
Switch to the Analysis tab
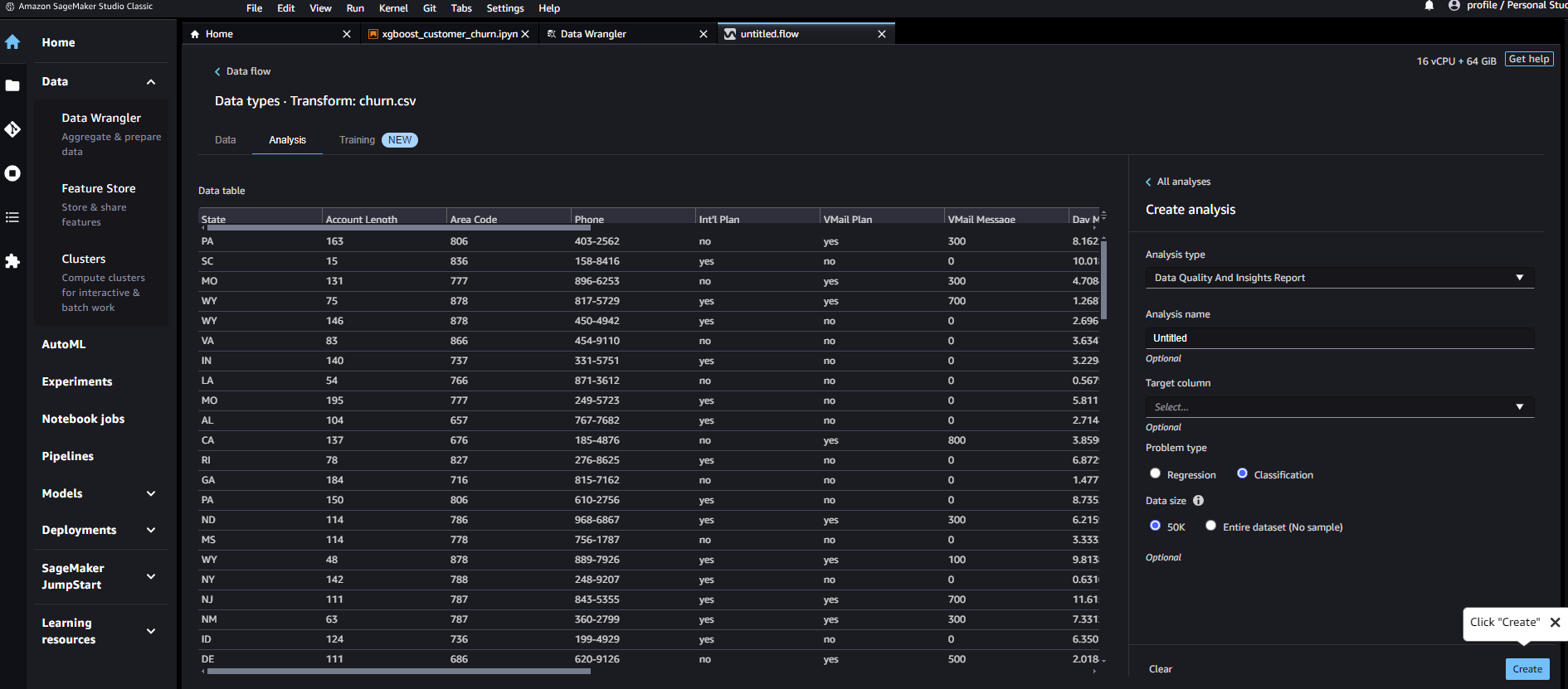288,140
